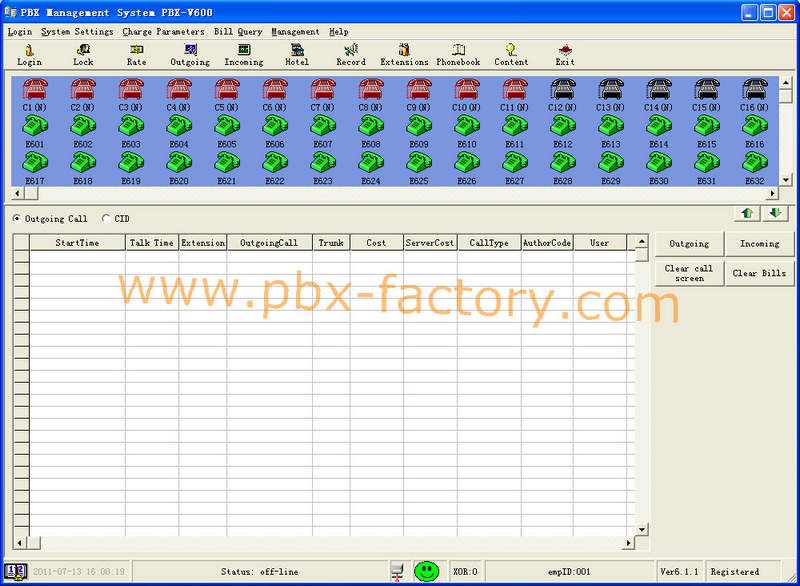
Task: Select the Outgoing Call radio button
Action: (x=17, y=218)
